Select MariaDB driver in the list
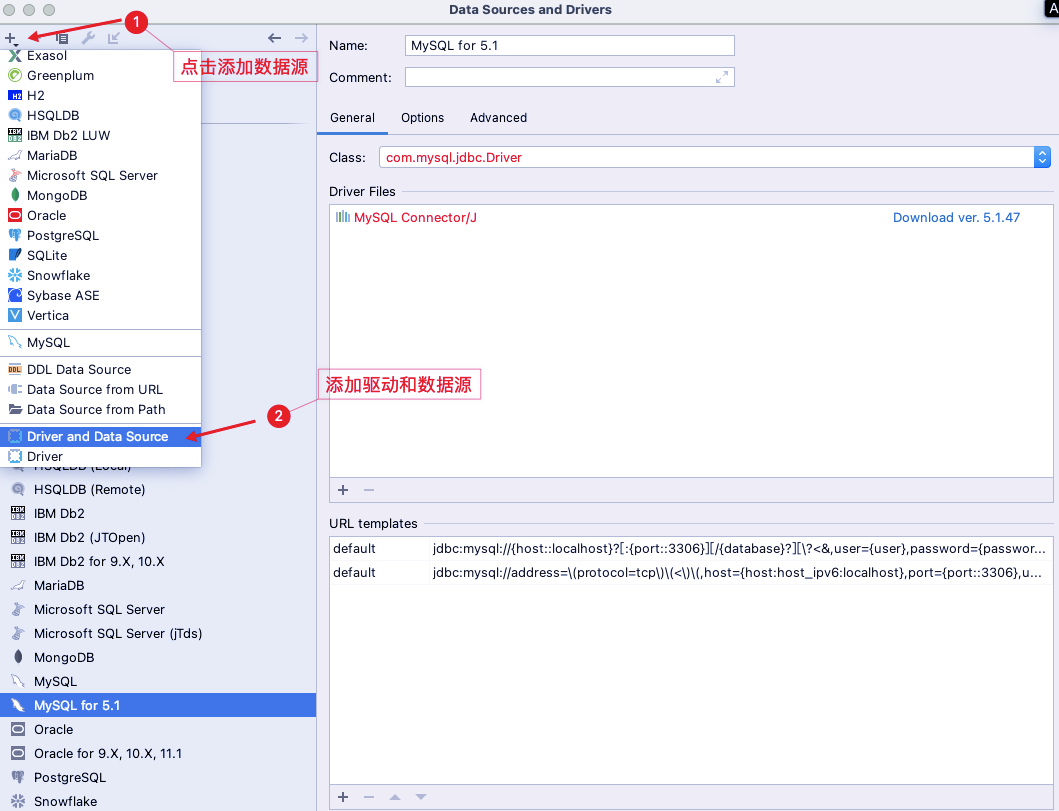The image size is (1059, 811). (158, 585)
